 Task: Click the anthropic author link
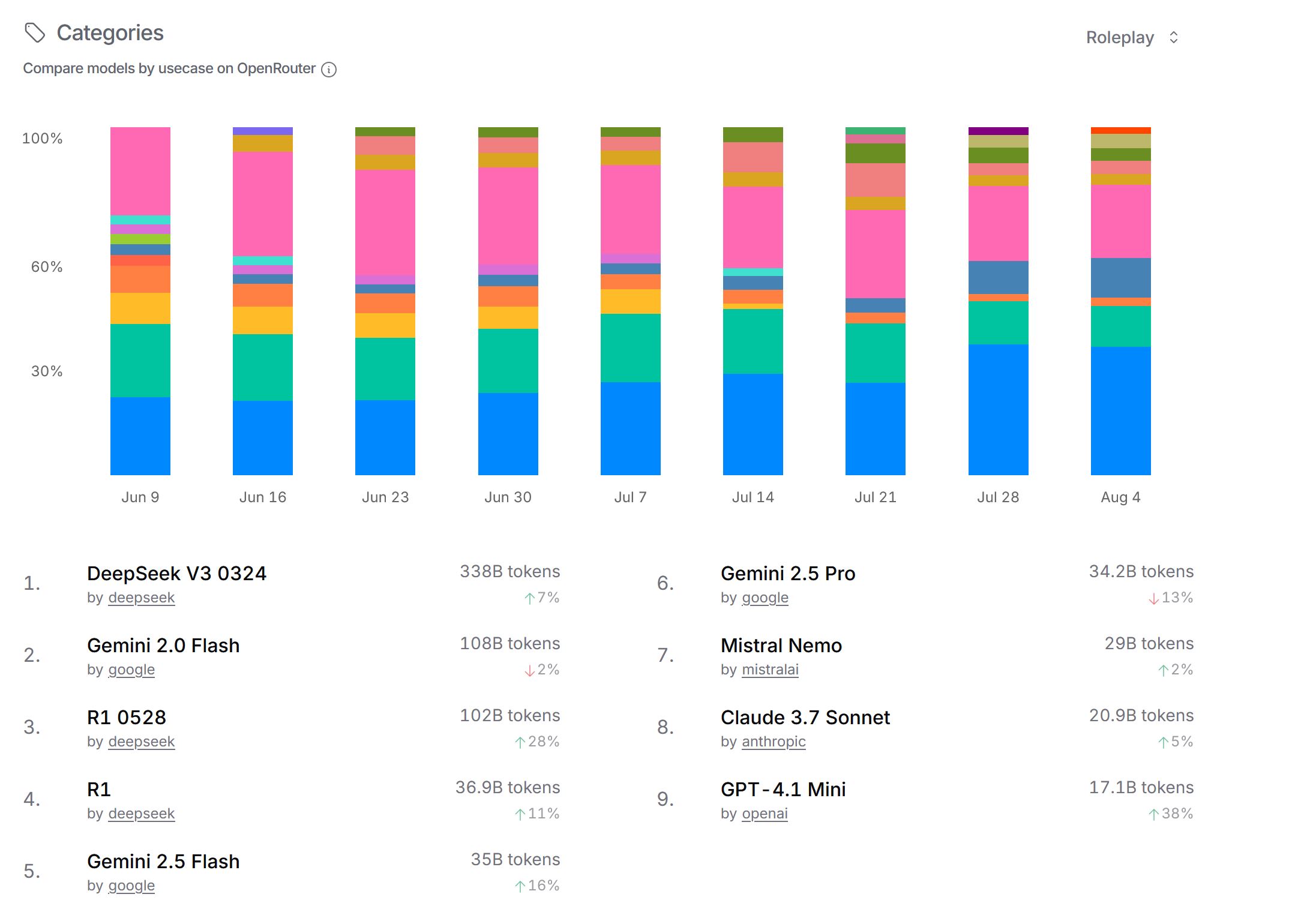774,742
